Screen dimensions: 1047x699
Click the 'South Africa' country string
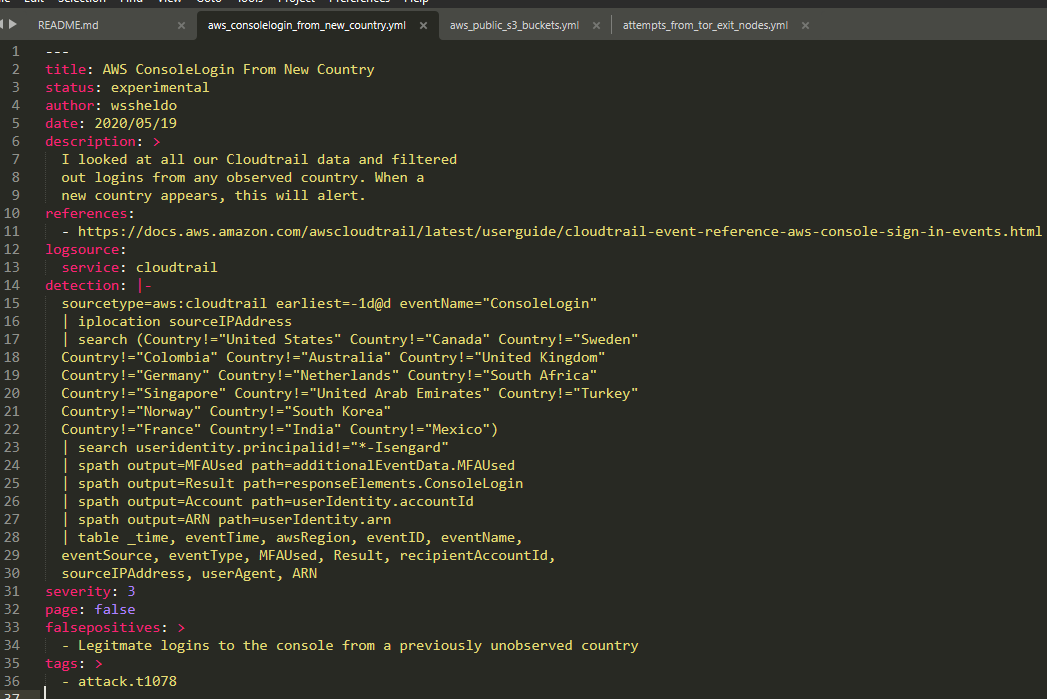point(540,376)
